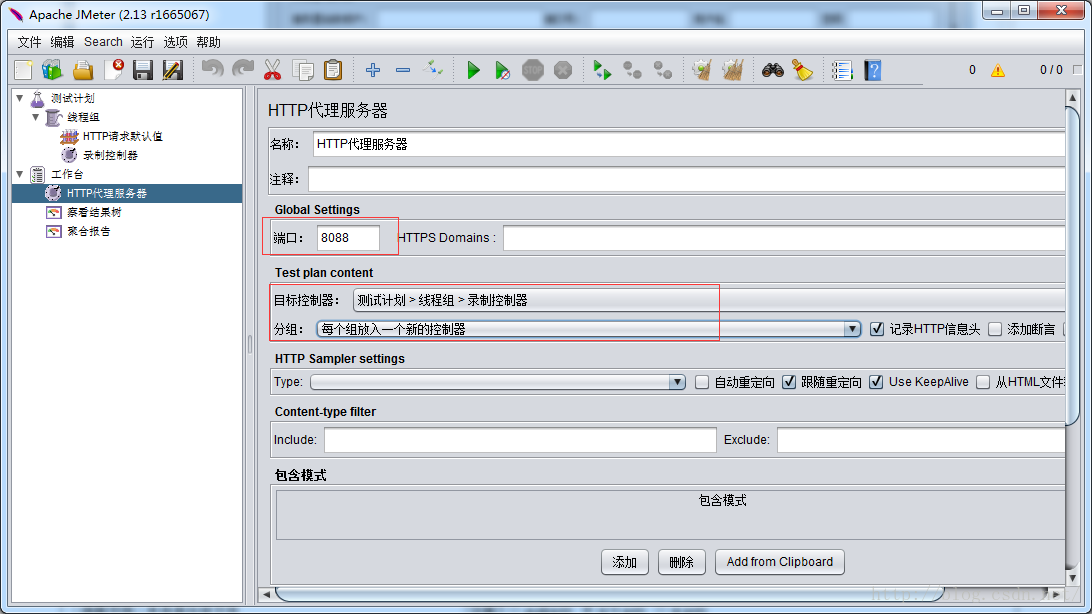Click the Clear results broom icon
Image resolution: width=1092 pixels, height=614 pixels.
click(702, 70)
